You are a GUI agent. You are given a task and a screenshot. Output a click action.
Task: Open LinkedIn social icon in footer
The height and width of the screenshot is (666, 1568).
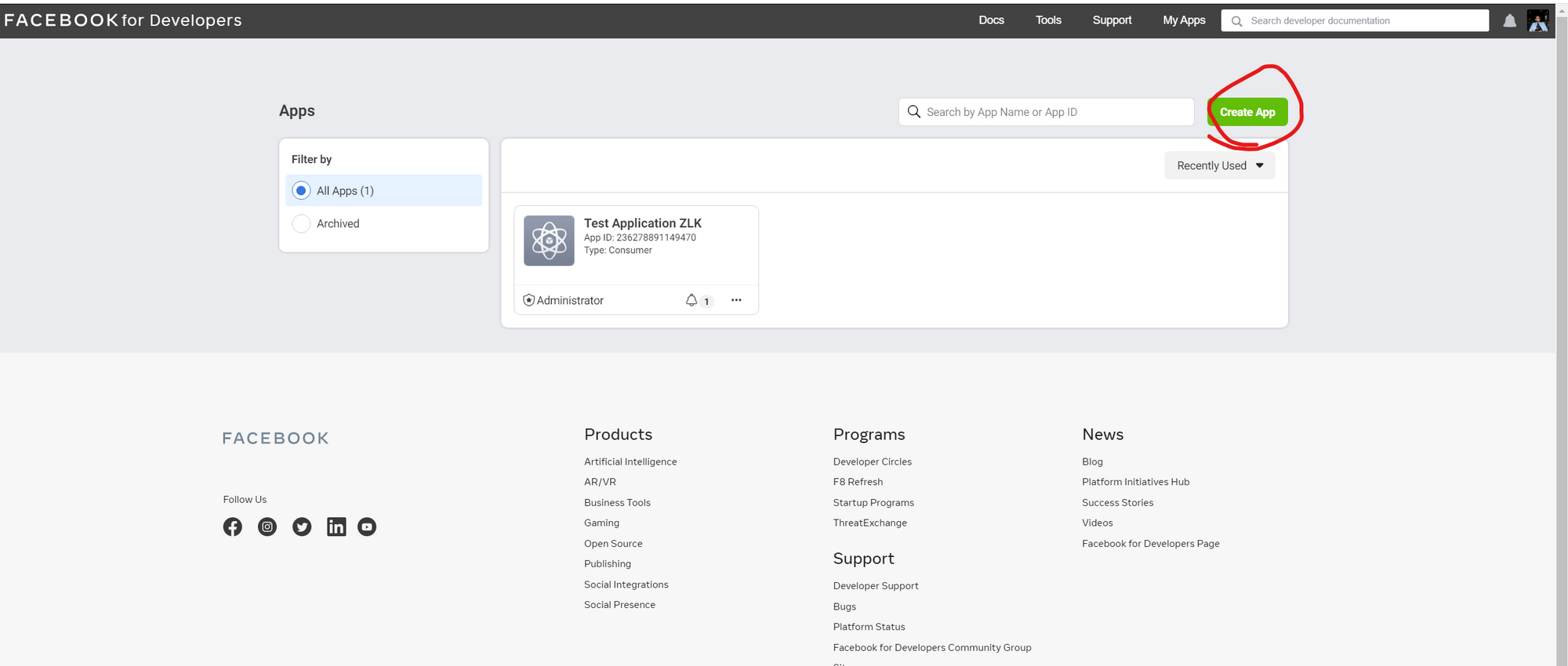tap(336, 527)
